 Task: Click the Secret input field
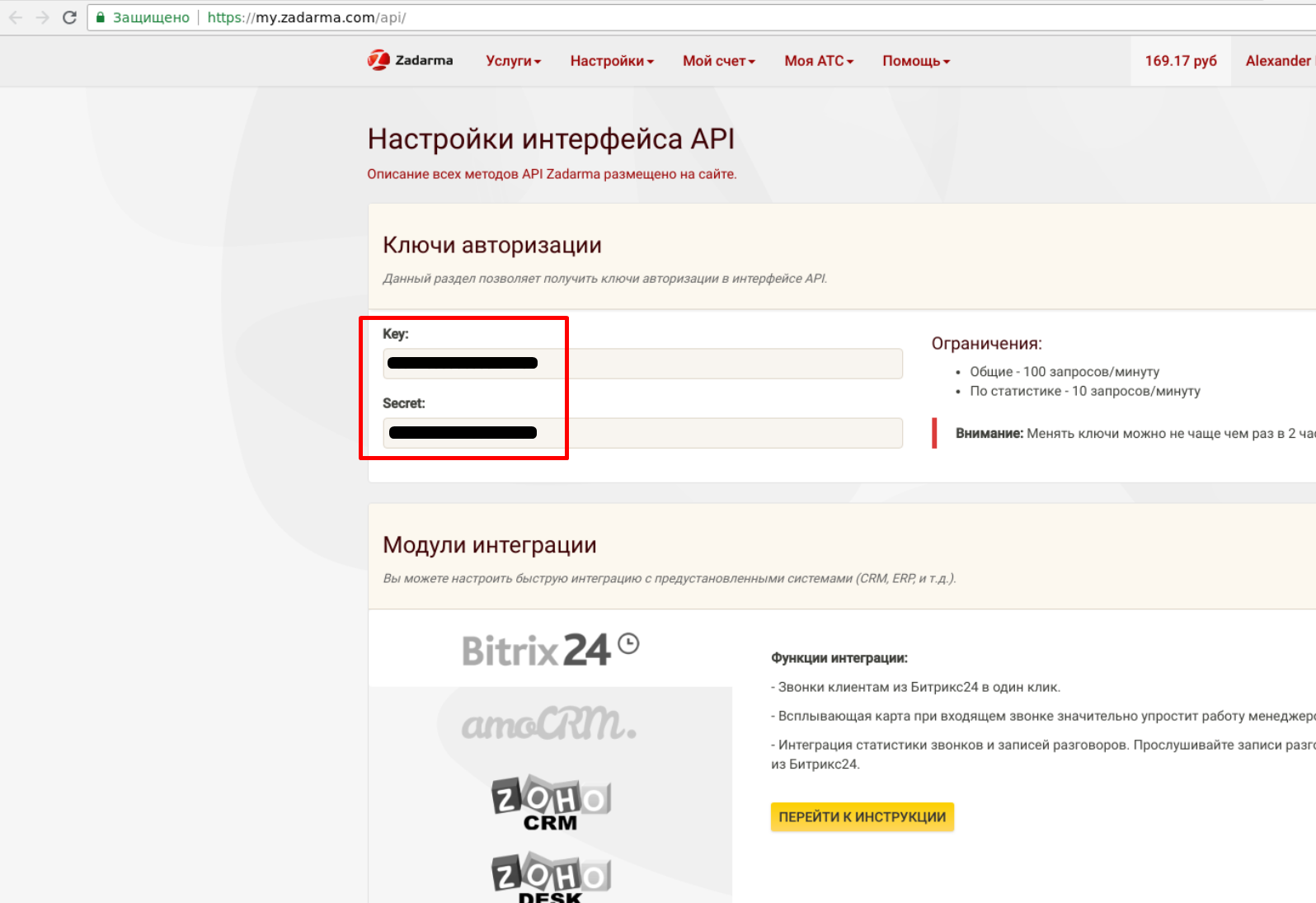[642, 433]
